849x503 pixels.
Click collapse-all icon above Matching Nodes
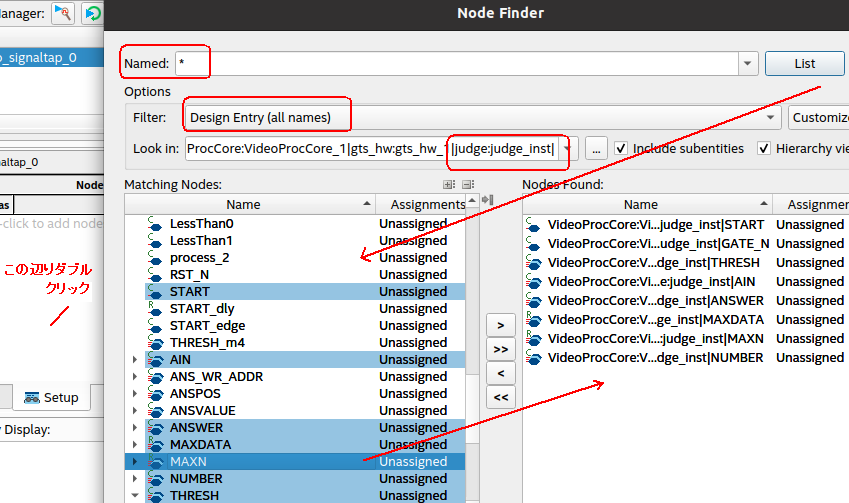tap(469, 185)
